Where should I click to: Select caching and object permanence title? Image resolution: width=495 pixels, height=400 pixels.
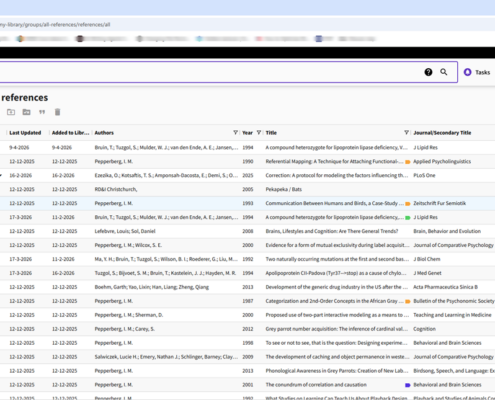[337, 357]
